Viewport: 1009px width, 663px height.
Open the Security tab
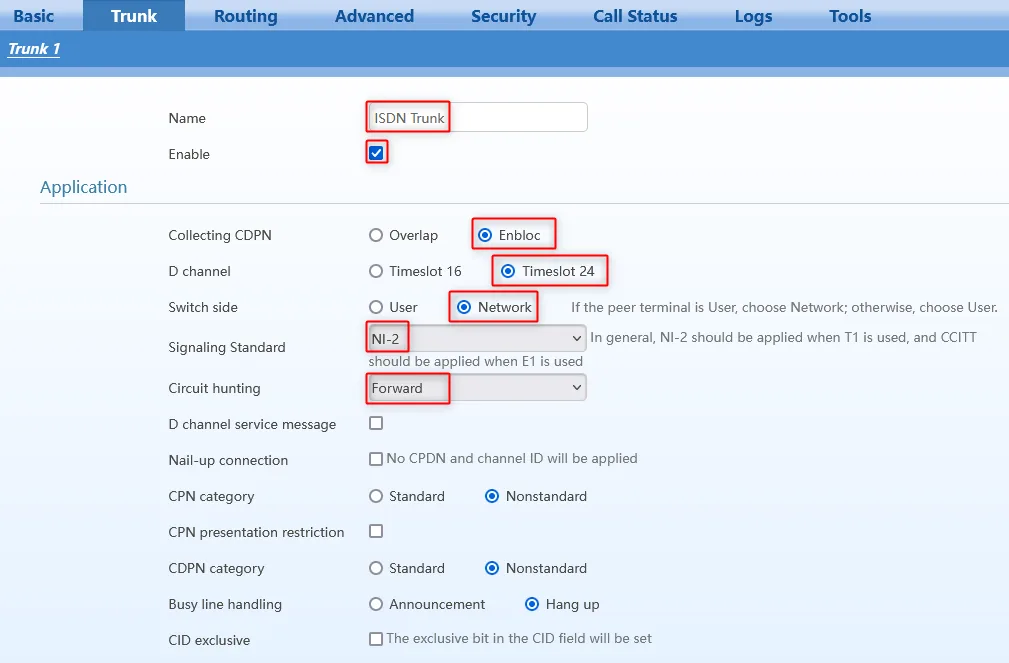503,16
